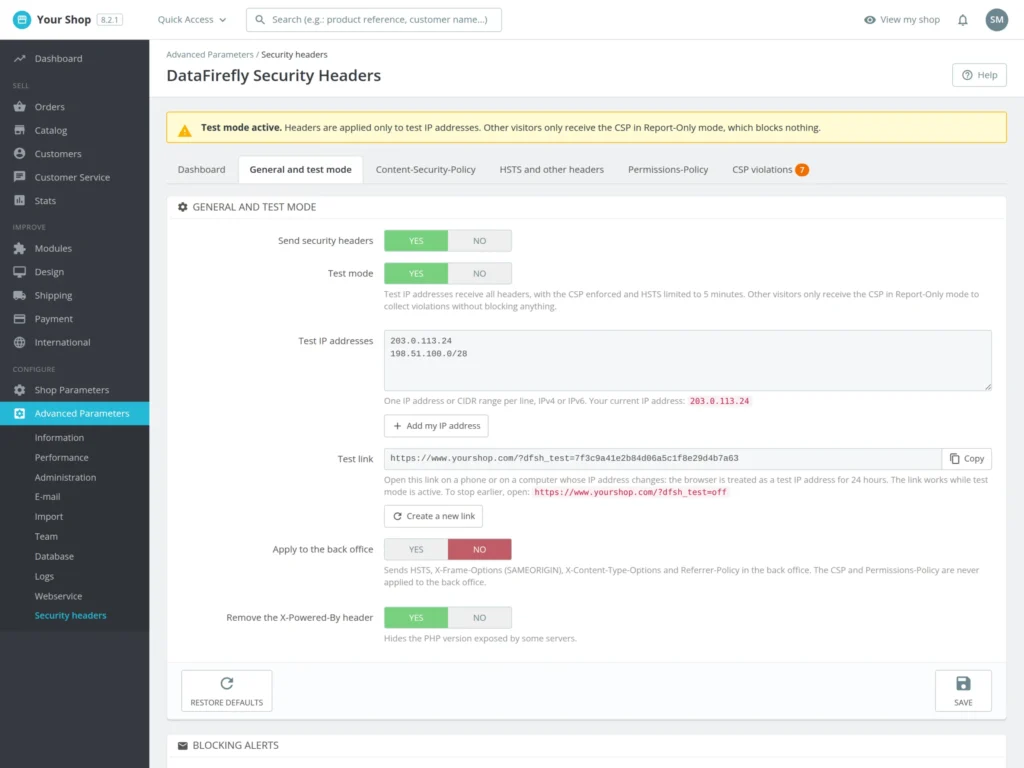Viewport: 1024px width, 768px height.
Task: Copy the test link
Action: (967, 458)
